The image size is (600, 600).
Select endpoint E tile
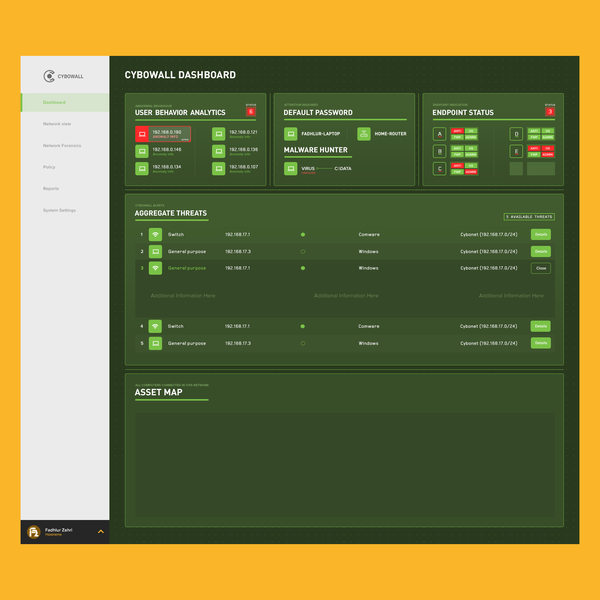516,151
